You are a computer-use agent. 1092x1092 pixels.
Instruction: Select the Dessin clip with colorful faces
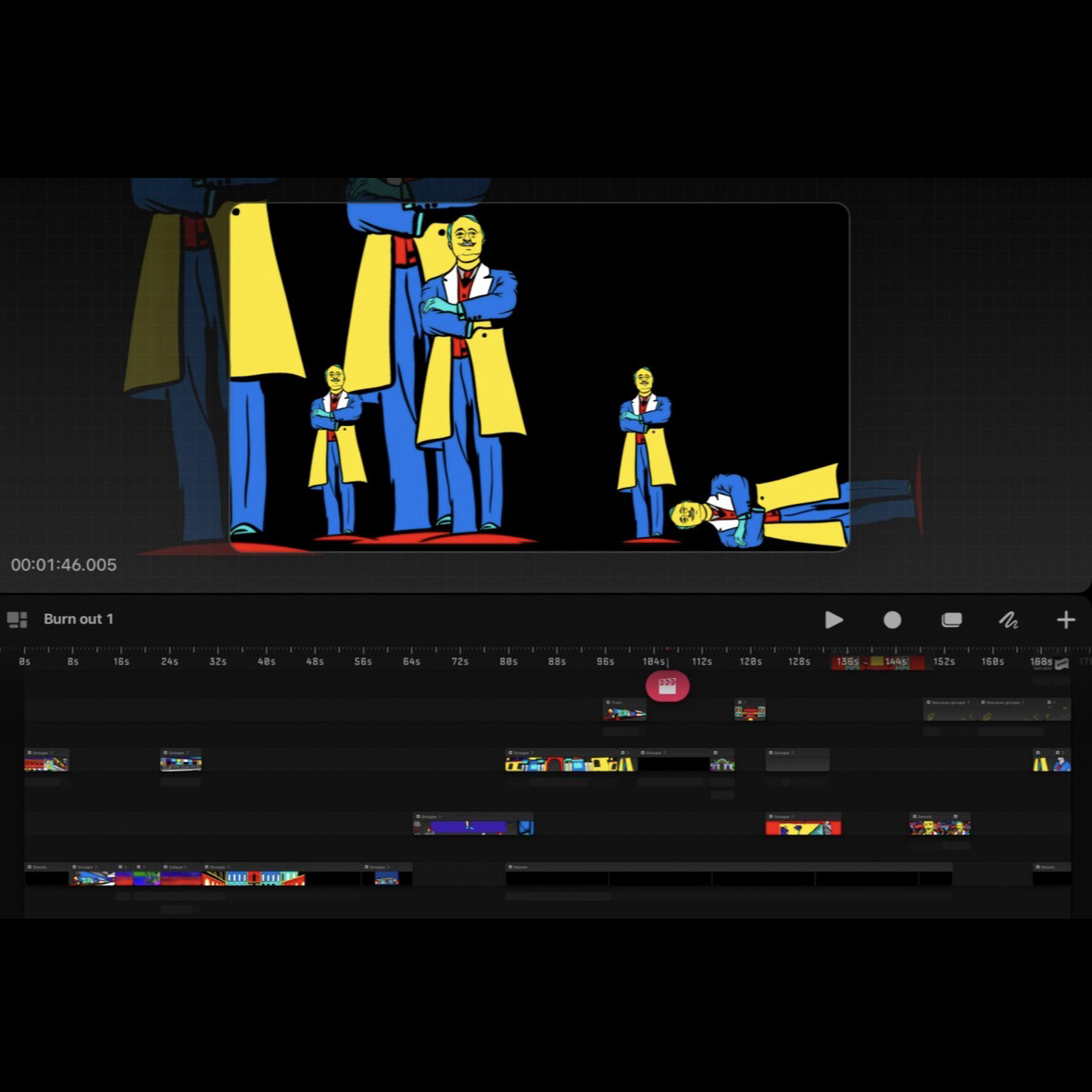(939, 824)
